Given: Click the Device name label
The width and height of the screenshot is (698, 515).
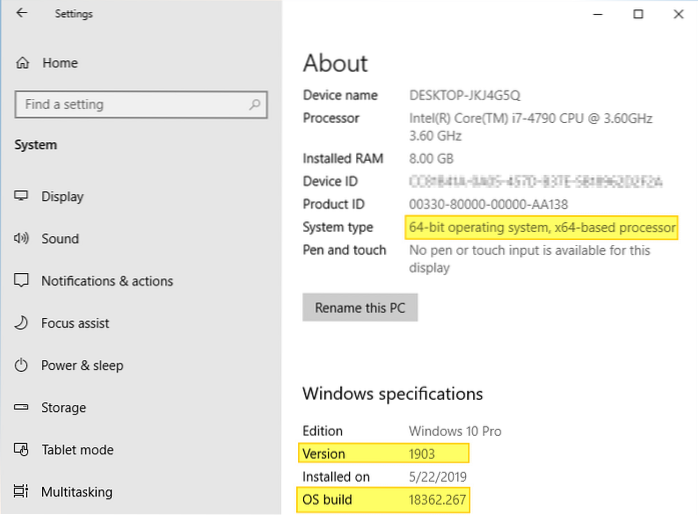Looking at the screenshot, I should point(340,95).
